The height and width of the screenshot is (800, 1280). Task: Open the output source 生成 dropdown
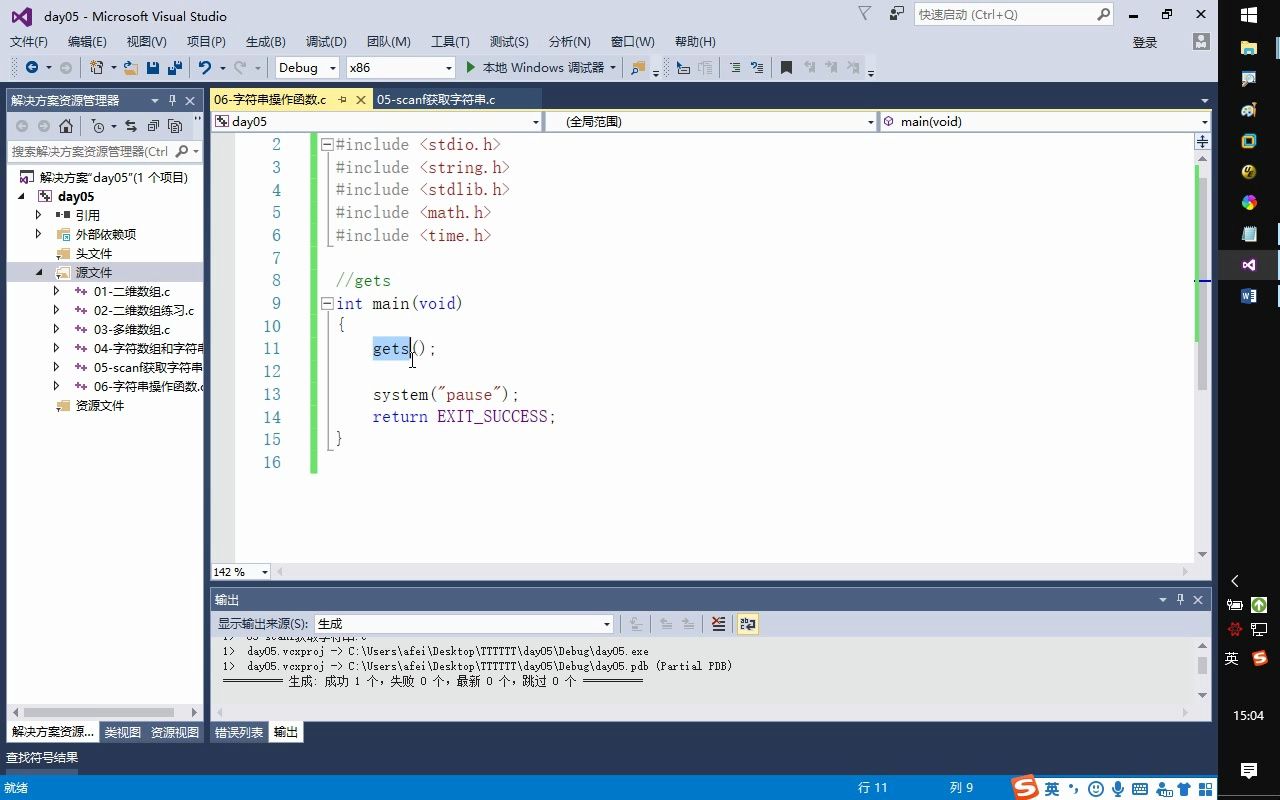[x=463, y=624]
